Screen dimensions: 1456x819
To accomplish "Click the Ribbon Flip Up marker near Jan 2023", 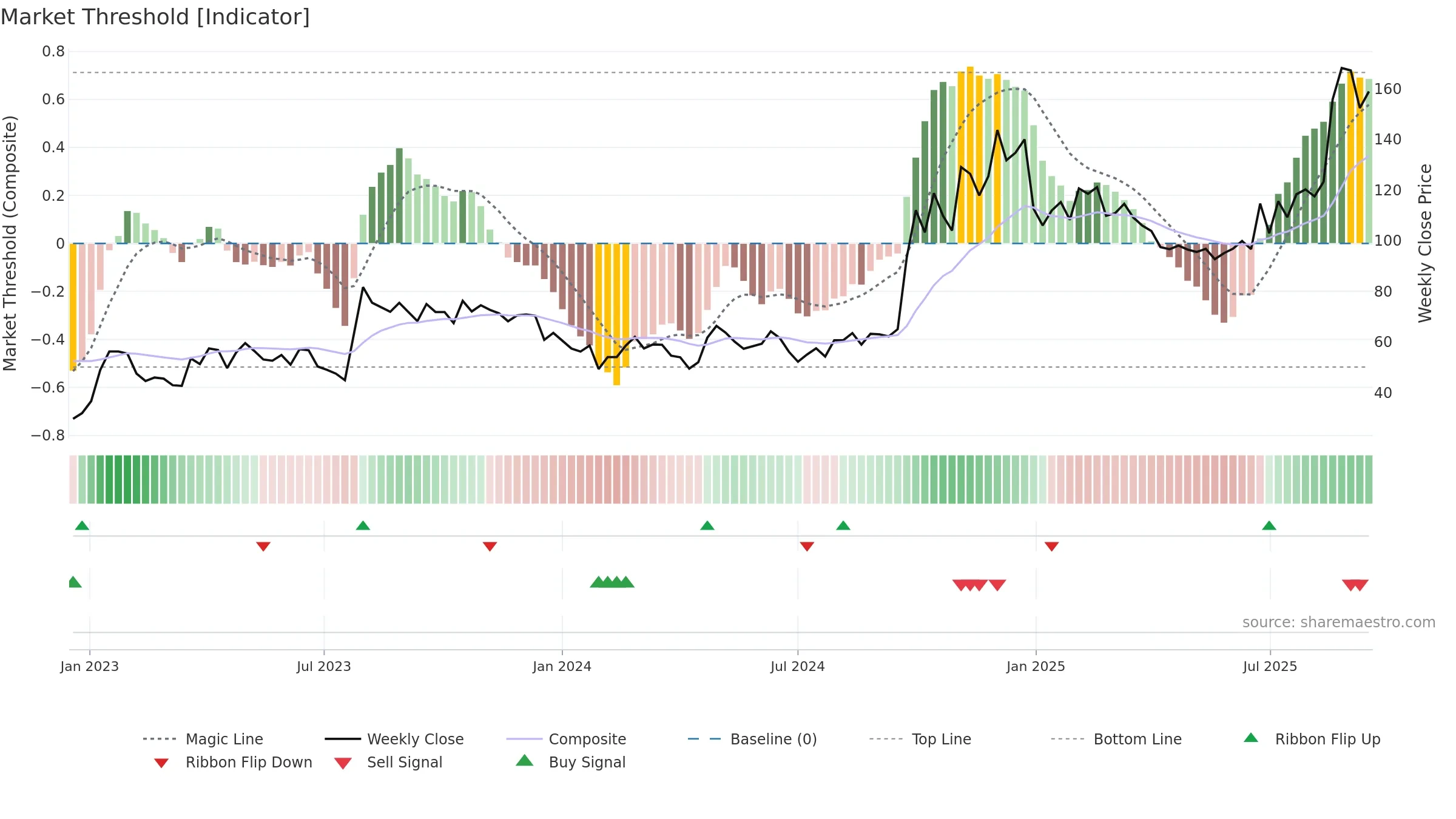I will tap(82, 525).
